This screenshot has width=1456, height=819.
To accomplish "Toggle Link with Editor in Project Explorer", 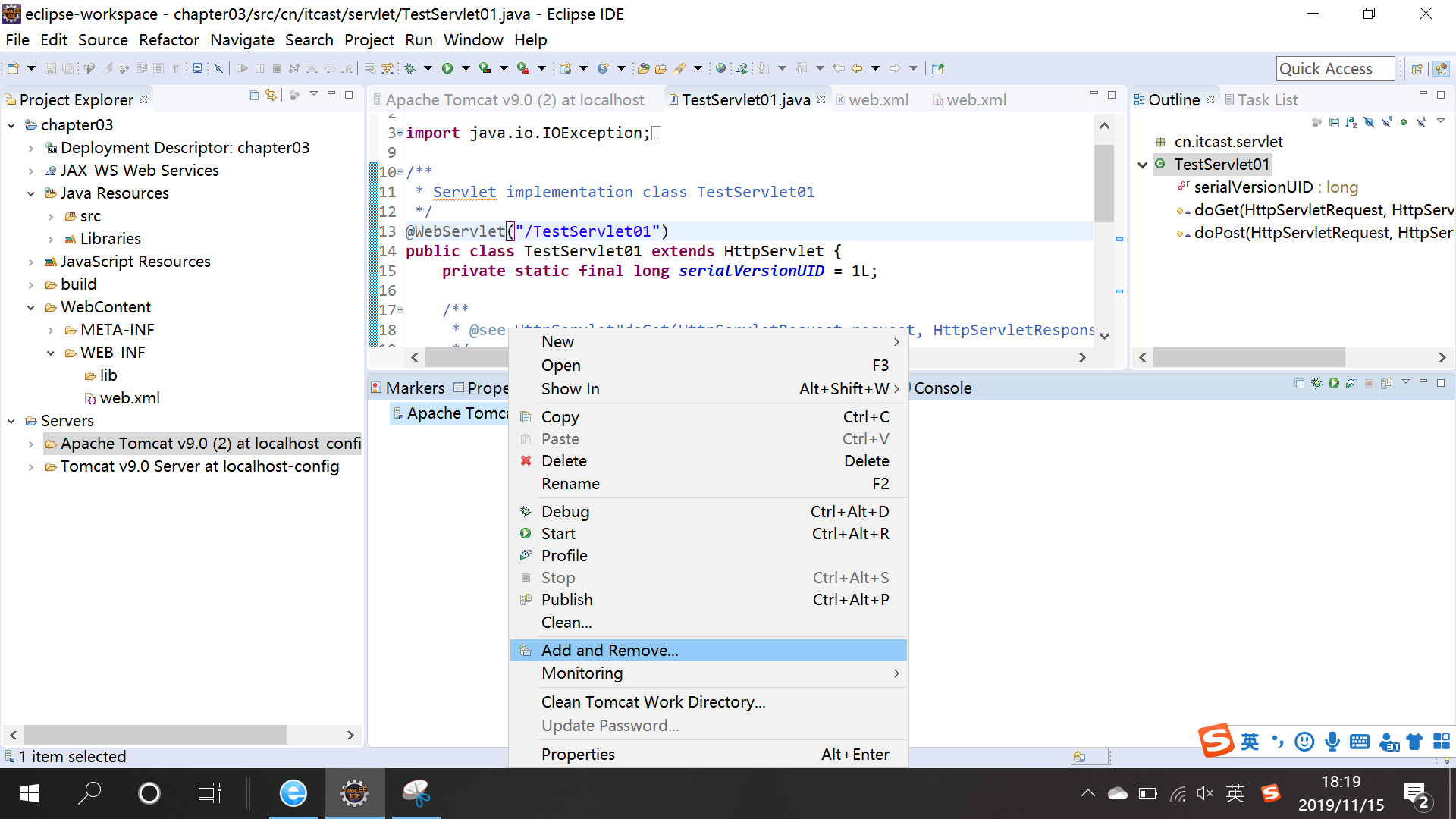I will click(x=271, y=96).
